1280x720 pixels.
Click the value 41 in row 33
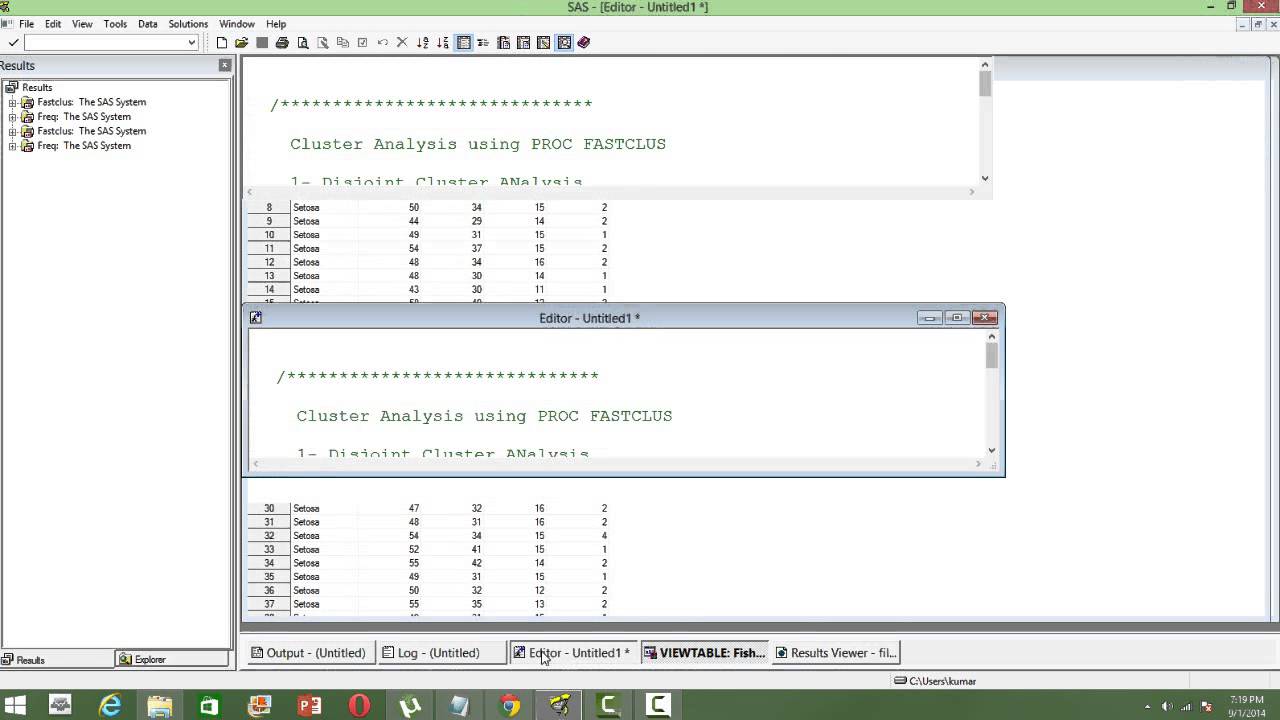[476, 550]
